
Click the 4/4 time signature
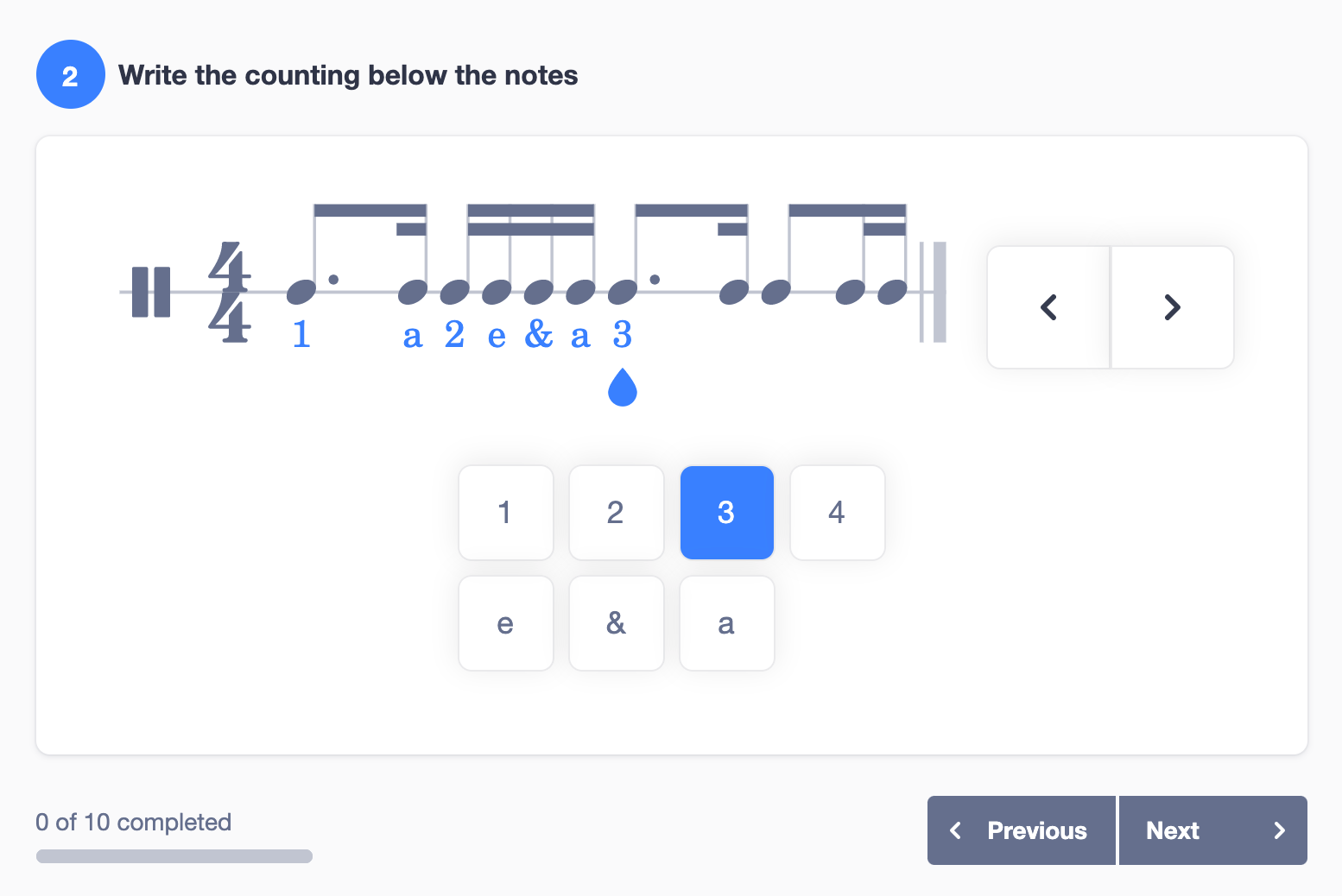(x=230, y=292)
